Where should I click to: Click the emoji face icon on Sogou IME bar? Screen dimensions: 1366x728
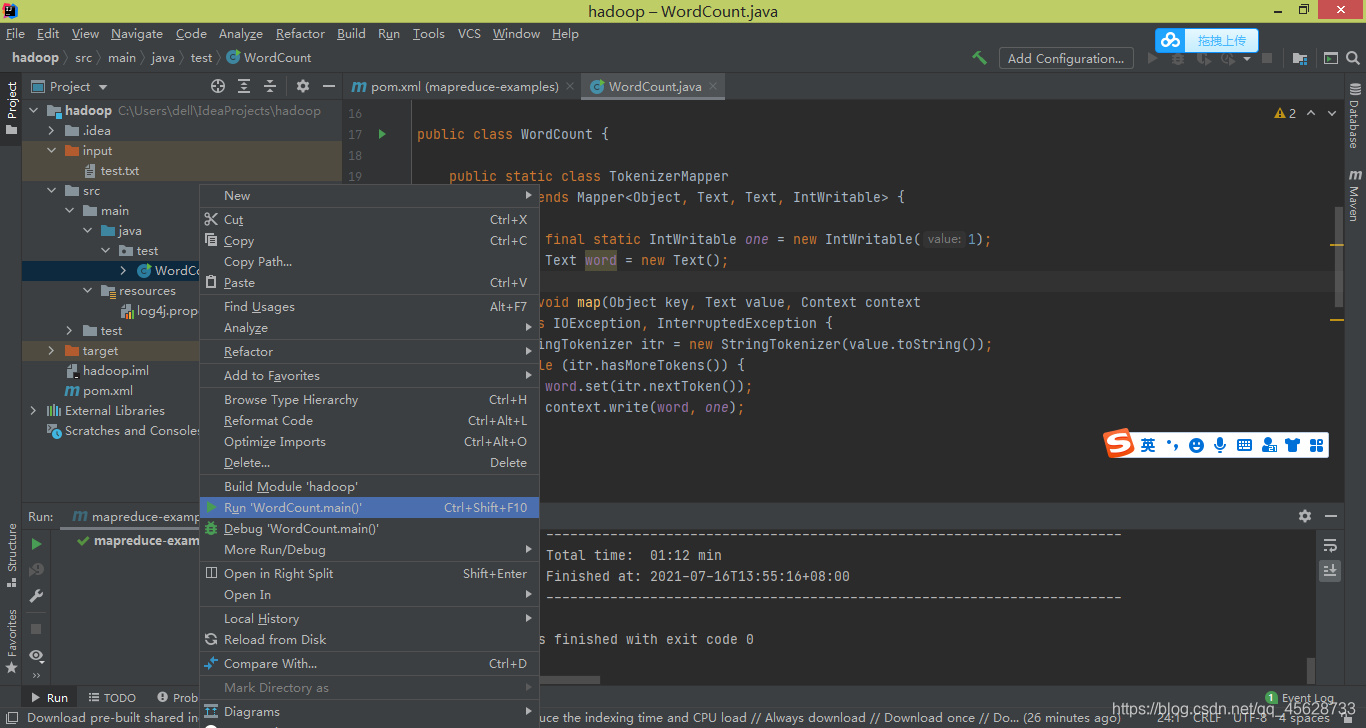pos(1196,445)
